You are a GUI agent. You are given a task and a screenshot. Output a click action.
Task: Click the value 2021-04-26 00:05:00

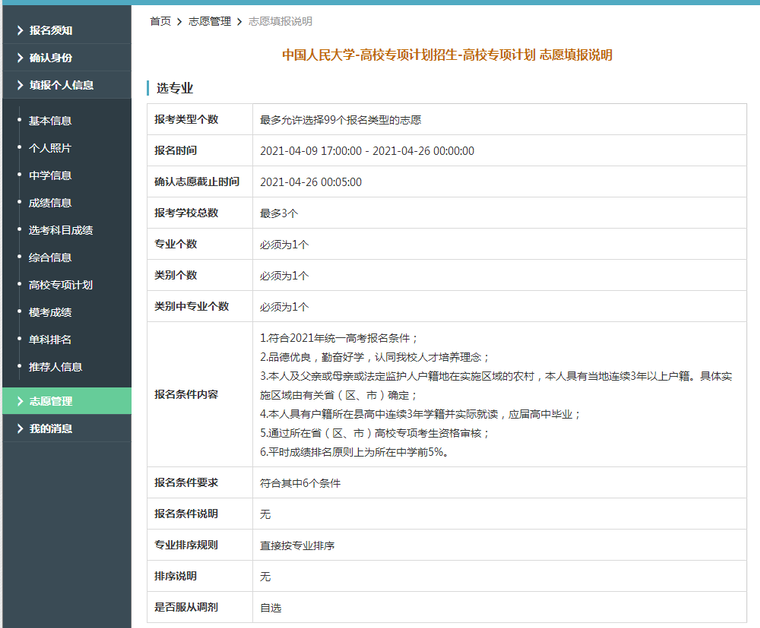311,182
